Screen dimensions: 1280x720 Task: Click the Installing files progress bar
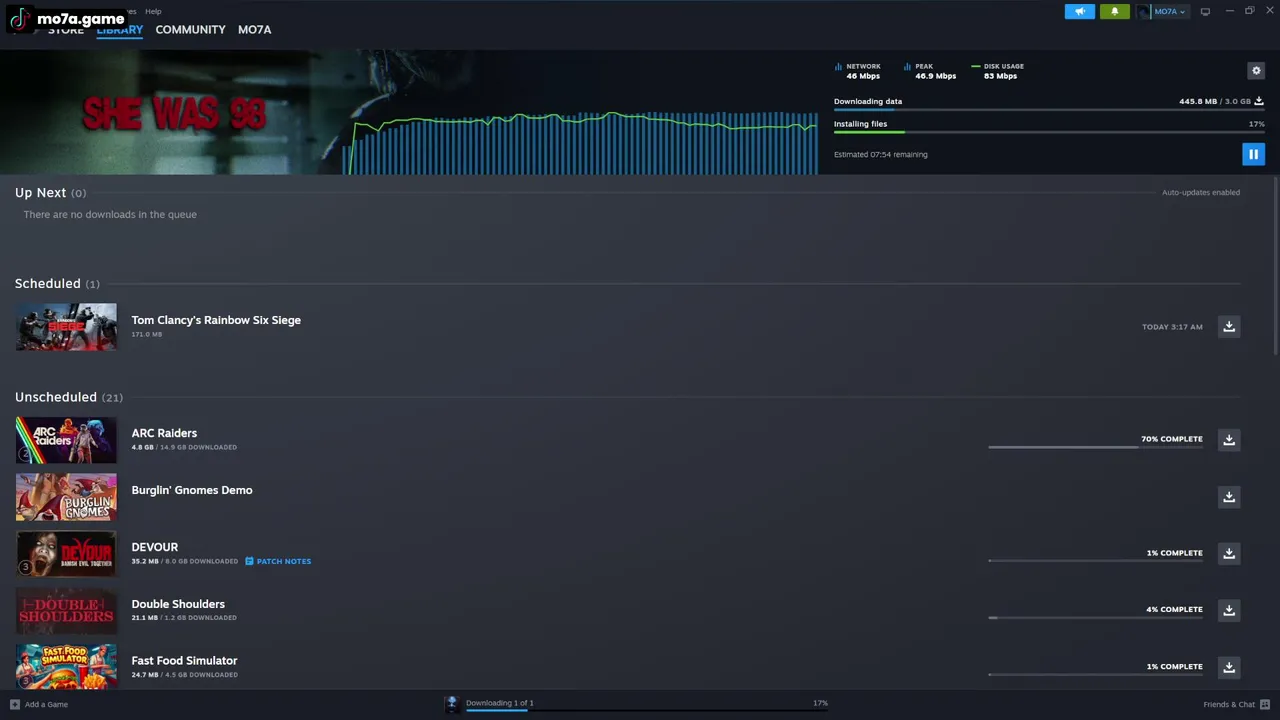(1049, 132)
